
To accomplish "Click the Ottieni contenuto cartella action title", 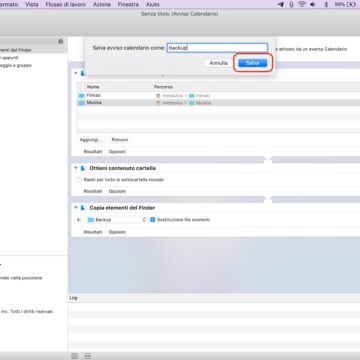I will (x=122, y=168).
